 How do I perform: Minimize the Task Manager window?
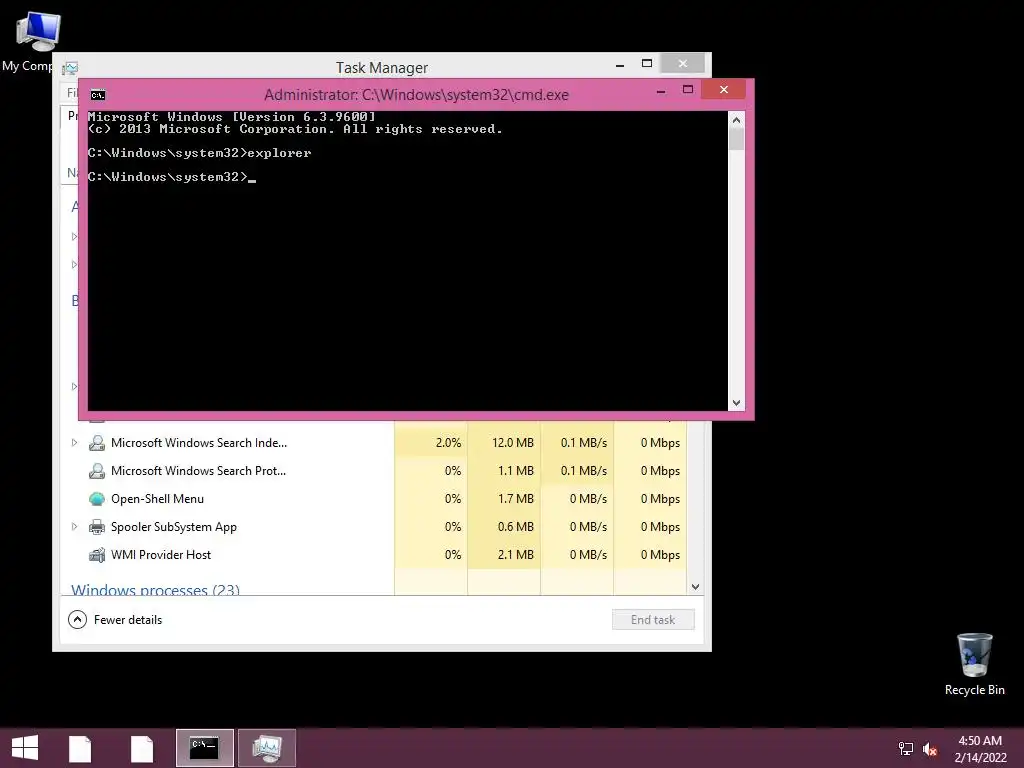point(620,64)
